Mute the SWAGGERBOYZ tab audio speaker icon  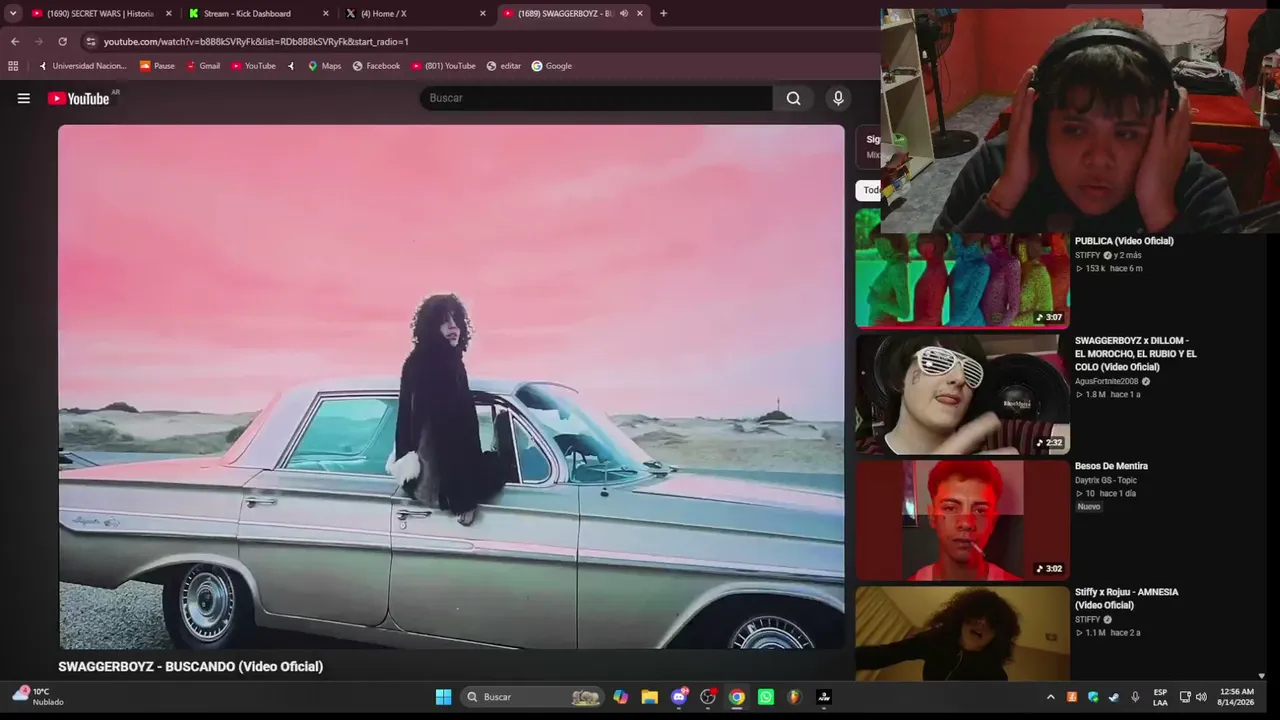pos(624,14)
